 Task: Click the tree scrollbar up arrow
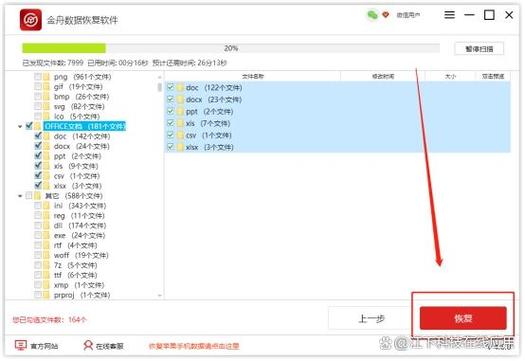tap(160, 77)
